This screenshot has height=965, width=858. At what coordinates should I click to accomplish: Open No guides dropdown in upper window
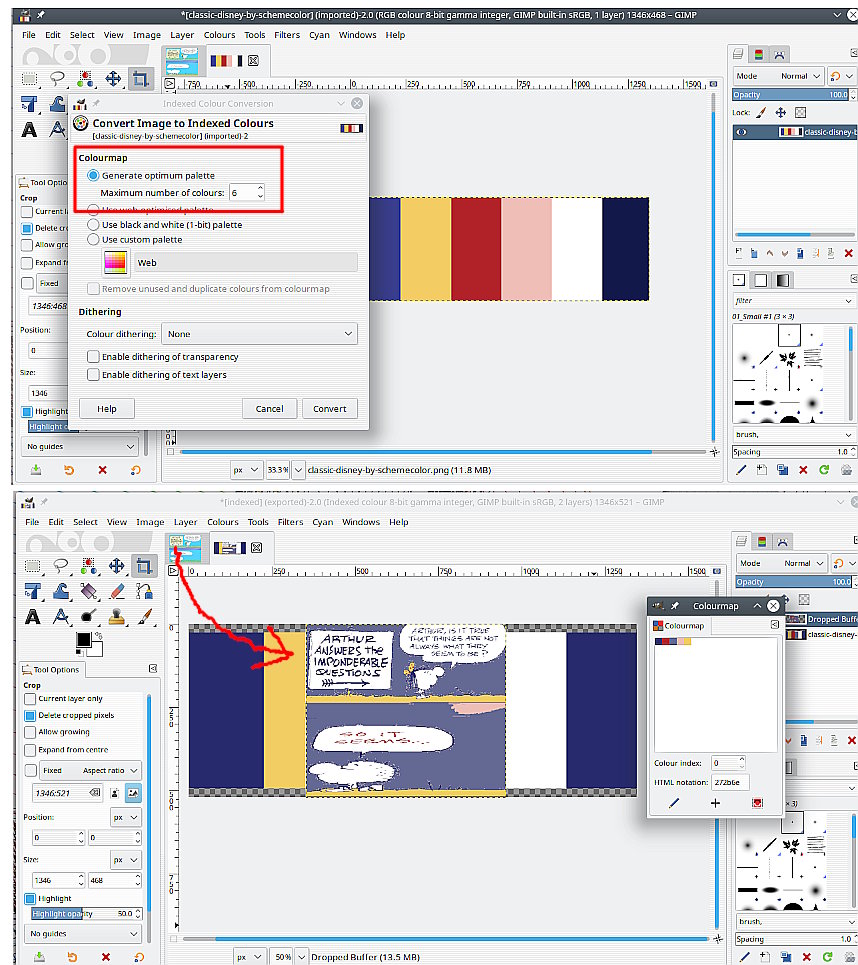click(x=80, y=447)
